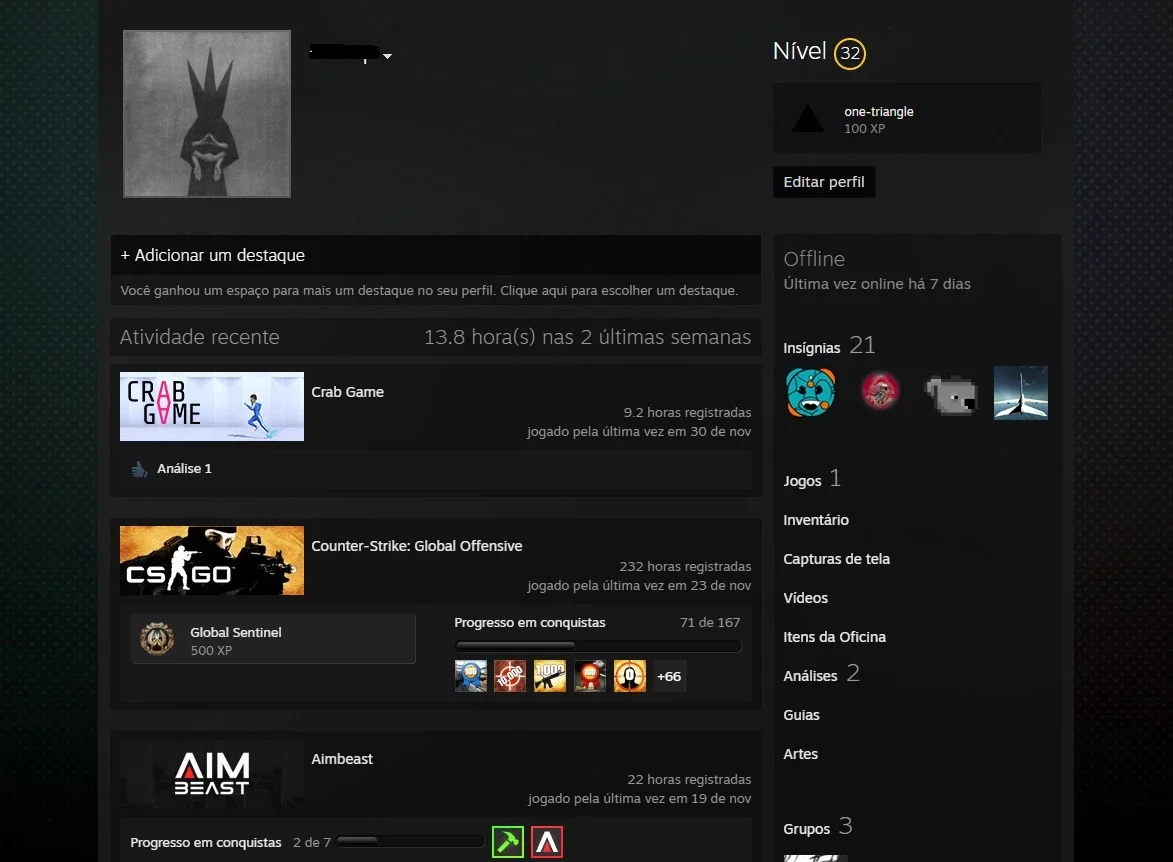Click the blue angry face badge
1173x862 pixels.
tap(810, 393)
